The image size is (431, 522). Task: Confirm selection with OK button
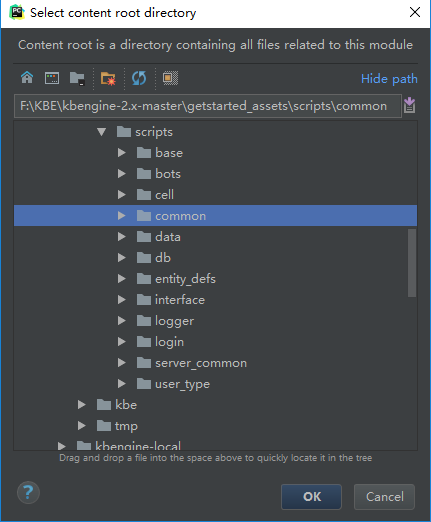(311, 497)
